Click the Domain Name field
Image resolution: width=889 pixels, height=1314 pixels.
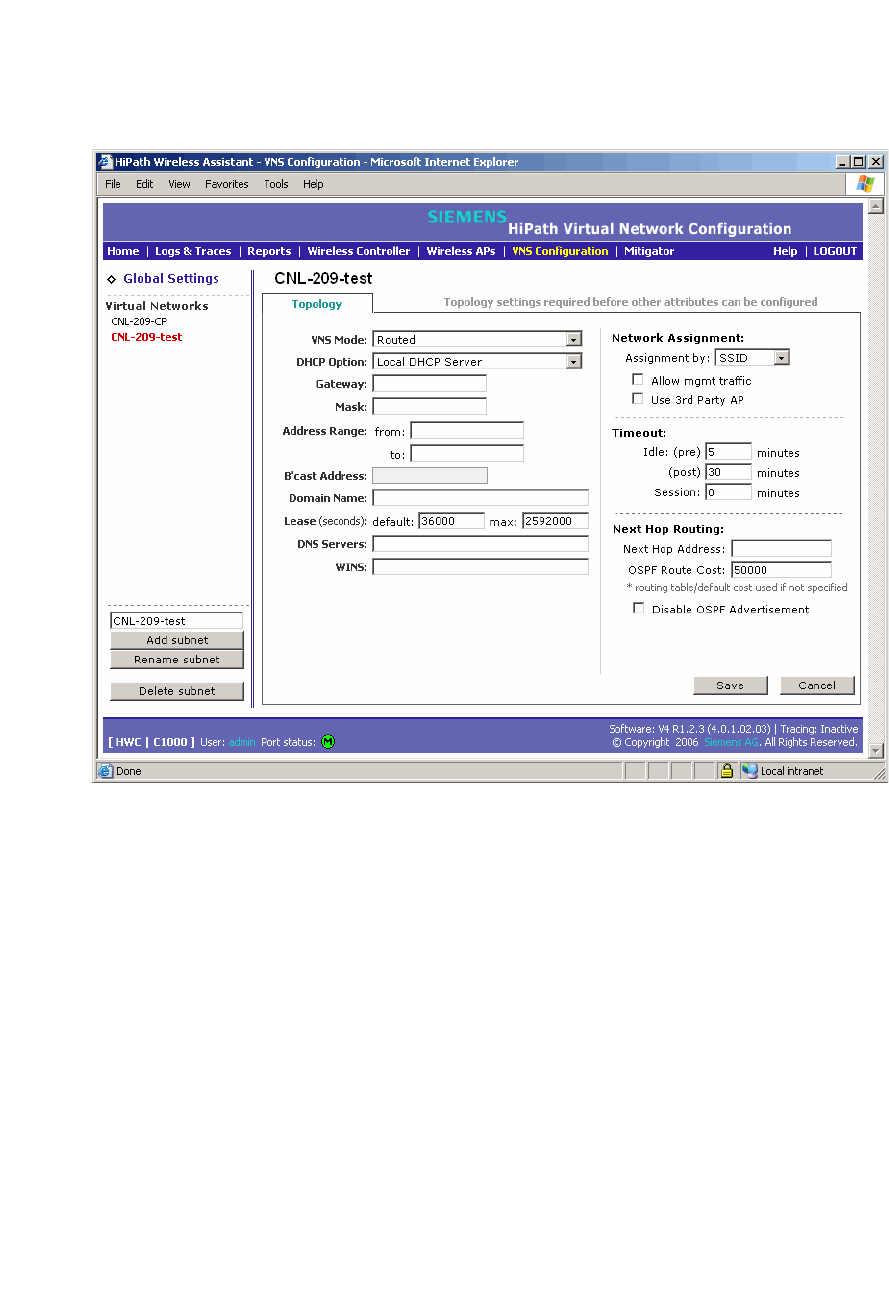tap(480, 498)
